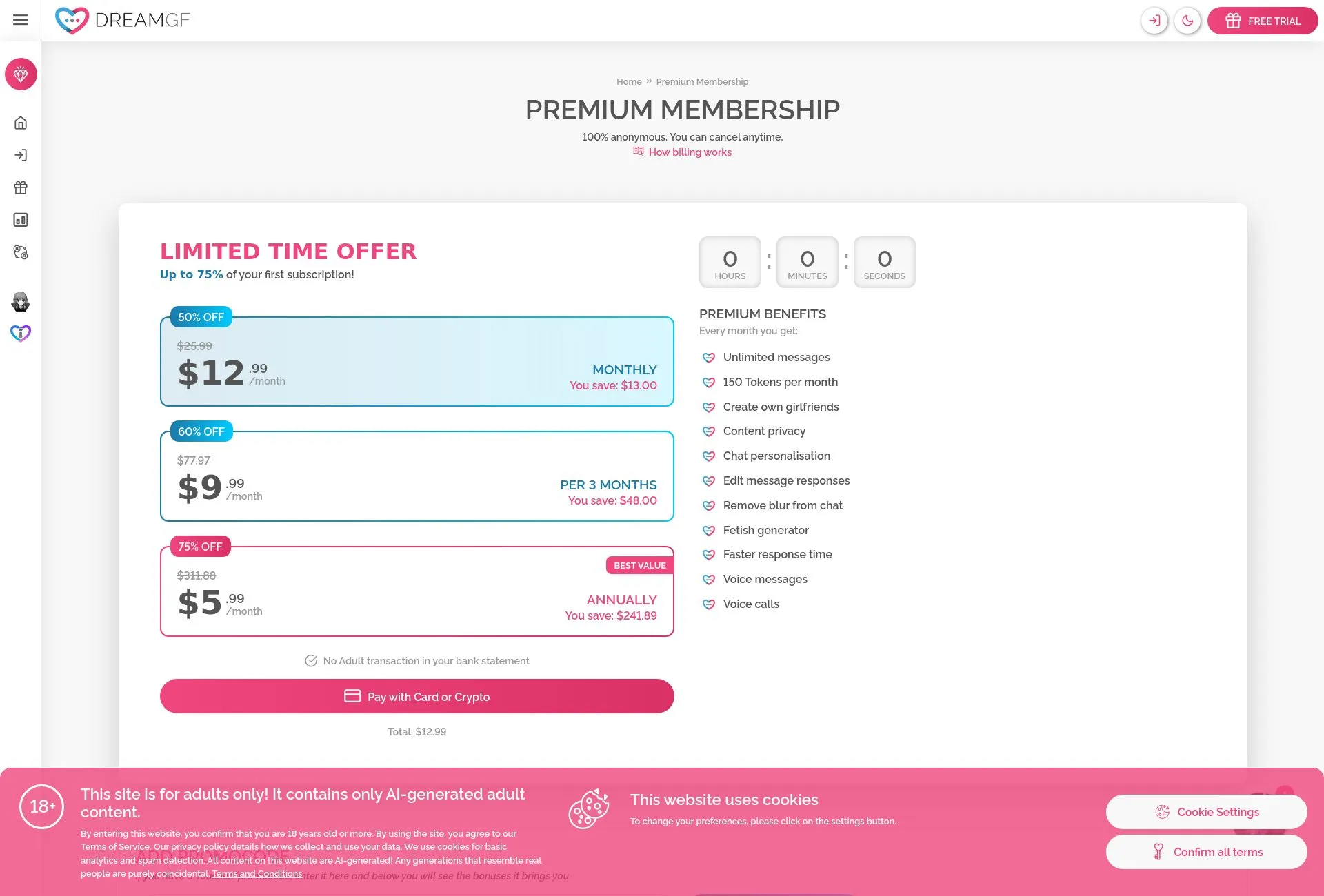Image resolution: width=1324 pixels, height=896 pixels.
Task: Open the hamburger menu
Action: [21, 20]
